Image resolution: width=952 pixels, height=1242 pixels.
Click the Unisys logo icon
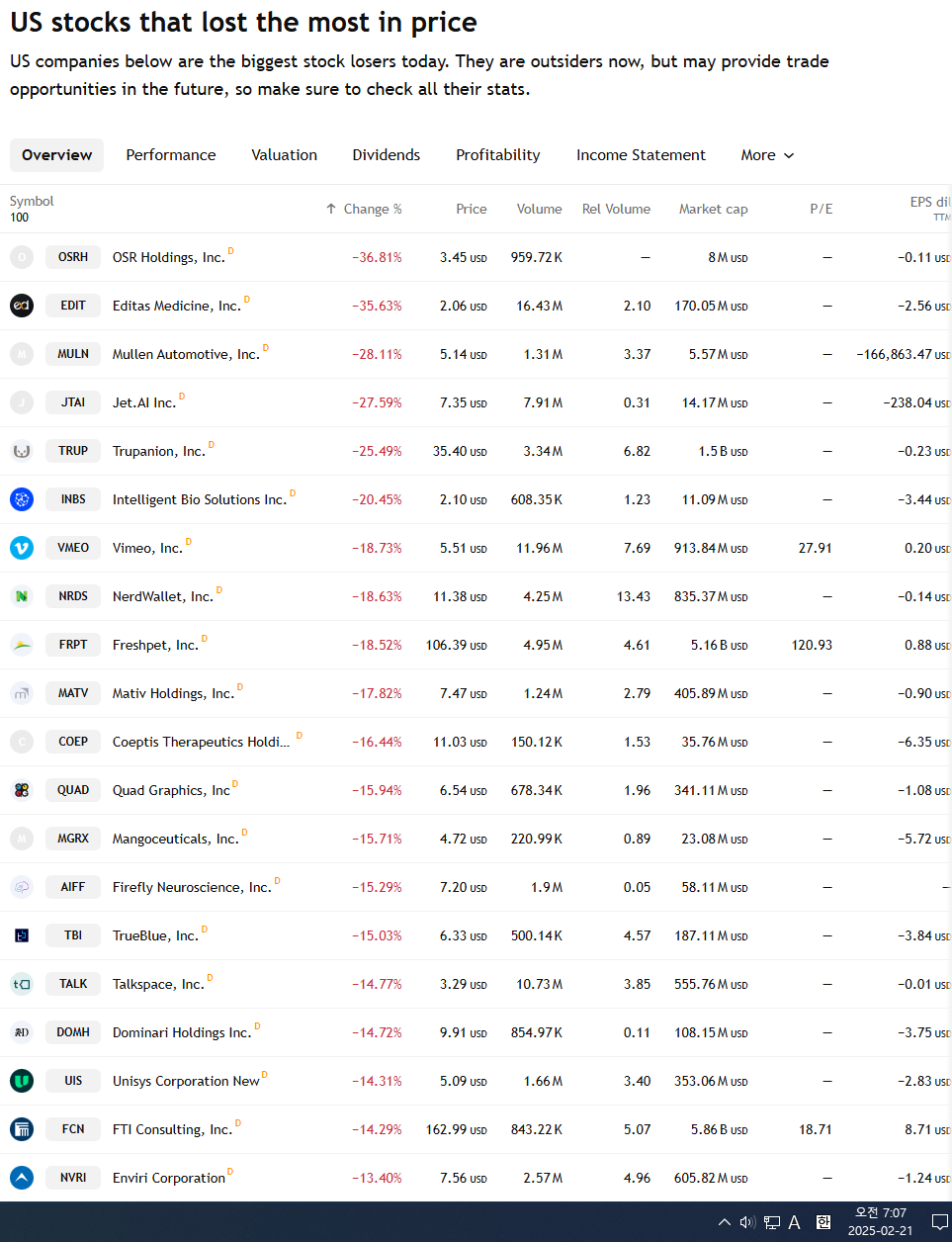(22, 1081)
